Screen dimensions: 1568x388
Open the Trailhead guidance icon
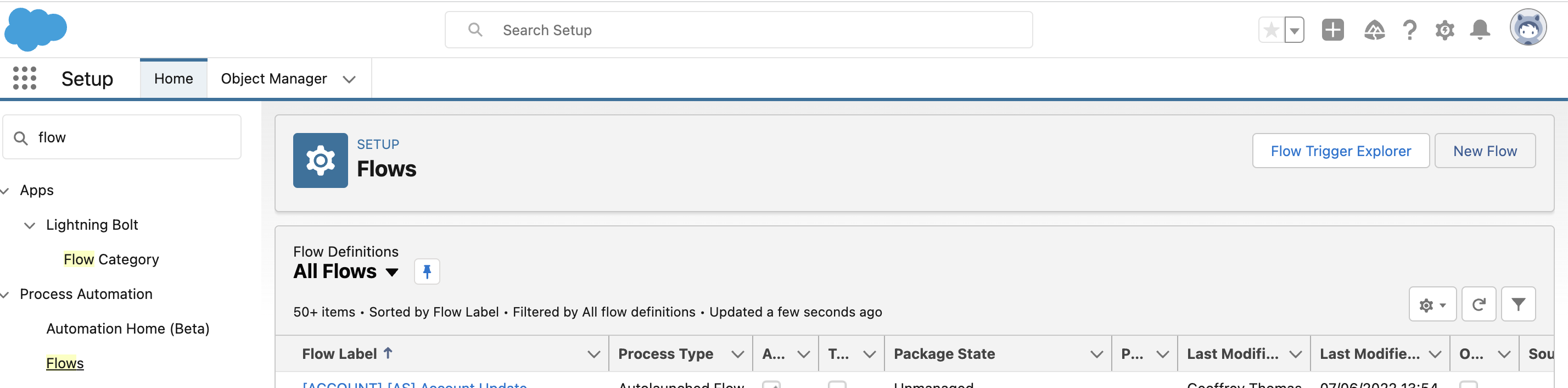pyautogui.click(x=1374, y=30)
